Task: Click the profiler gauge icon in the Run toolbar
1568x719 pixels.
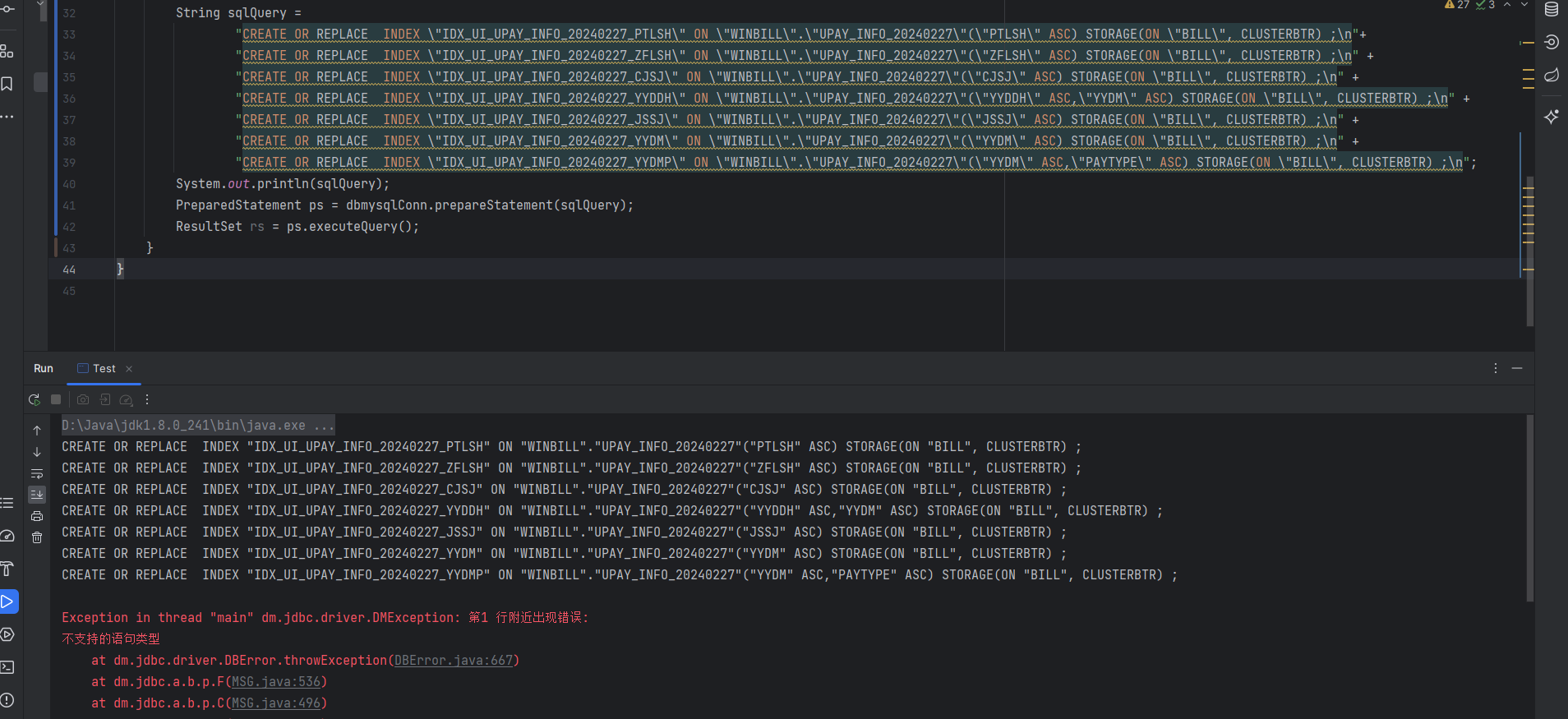Action: [126, 400]
